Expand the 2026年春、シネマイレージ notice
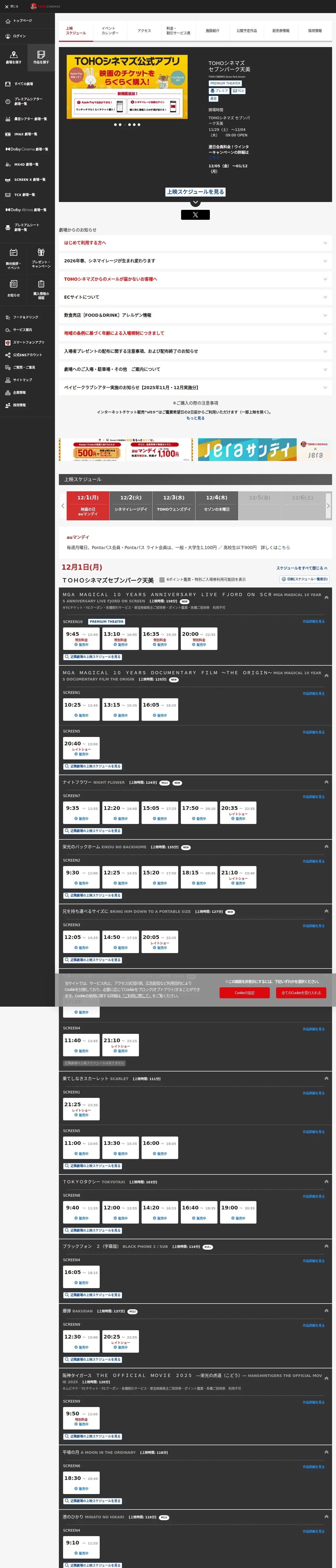This screenshot has height=1568, width=336. coord(195,261)
